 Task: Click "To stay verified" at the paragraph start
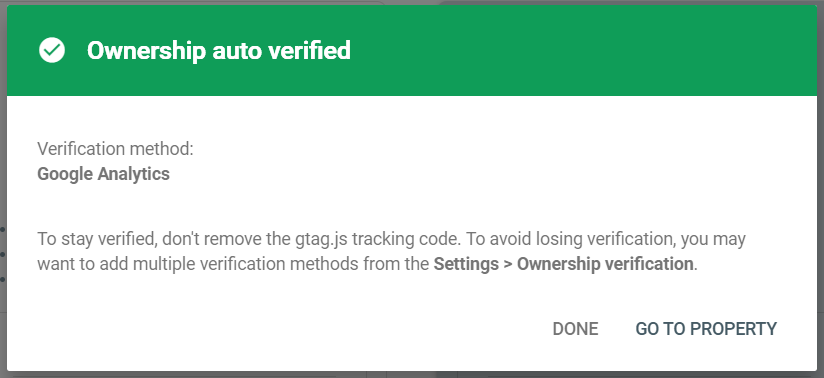point(97,239)
